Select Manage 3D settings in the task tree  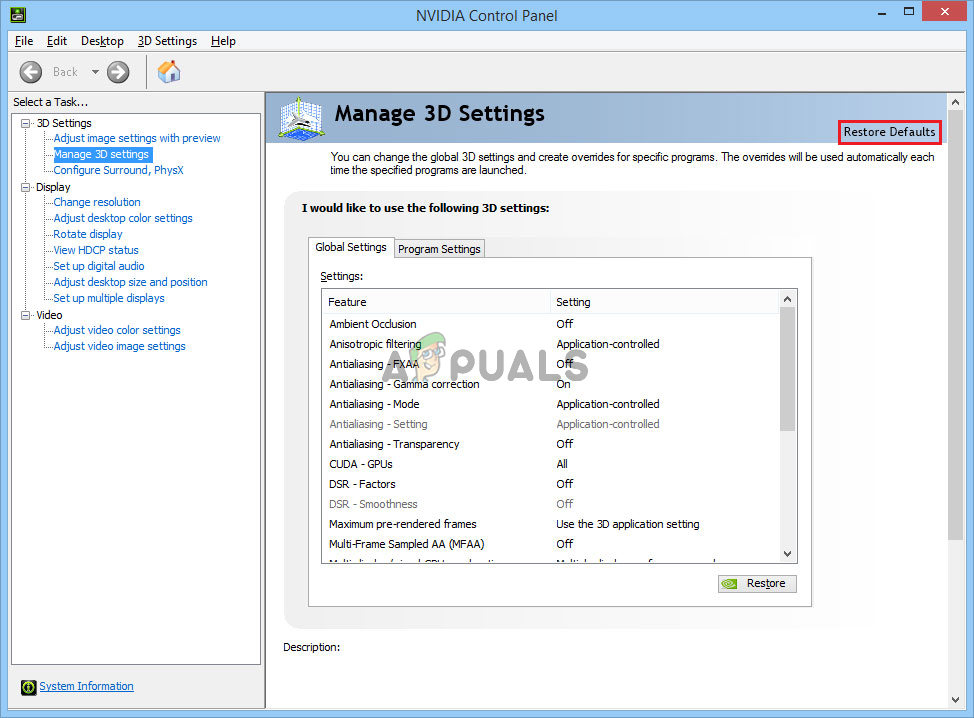click(x=101, y=154)
